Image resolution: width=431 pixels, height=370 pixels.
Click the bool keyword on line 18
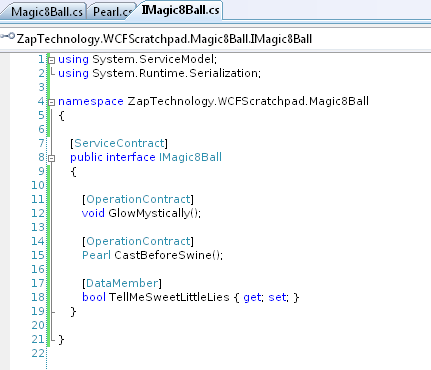click(x=94, y=297)
